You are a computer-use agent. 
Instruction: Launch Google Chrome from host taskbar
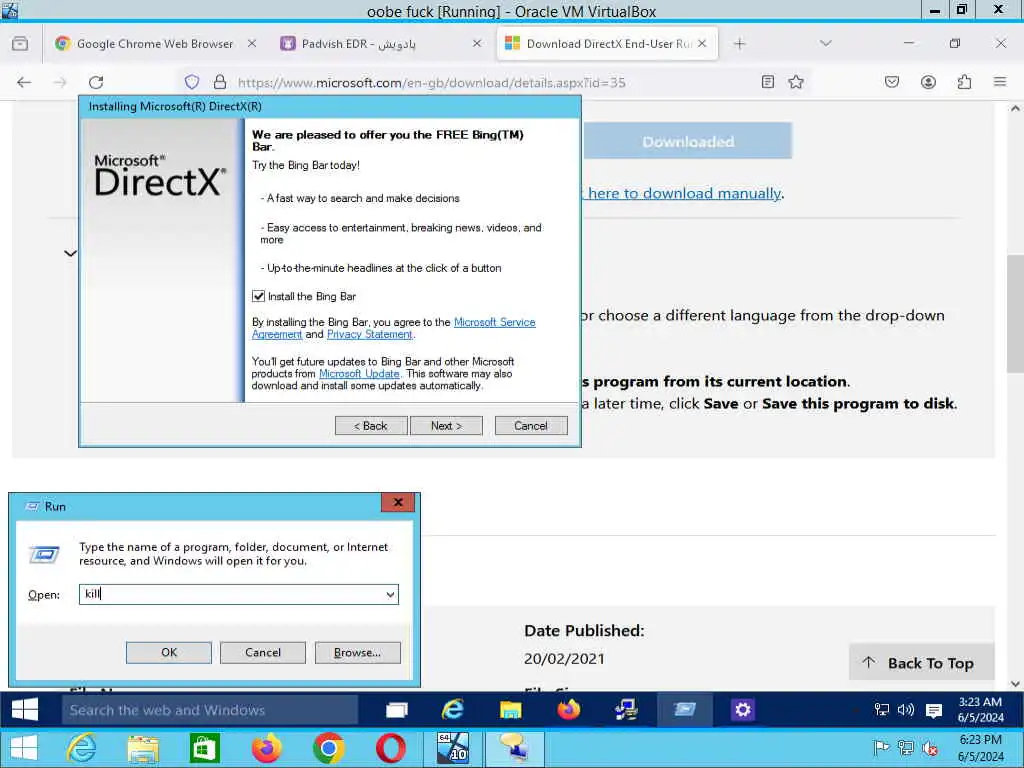pos(328,748)
